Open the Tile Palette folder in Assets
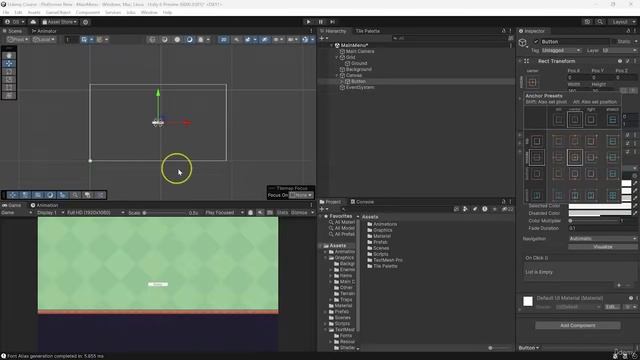Screen dimensions: 640x360 click(x=382, y=266)
